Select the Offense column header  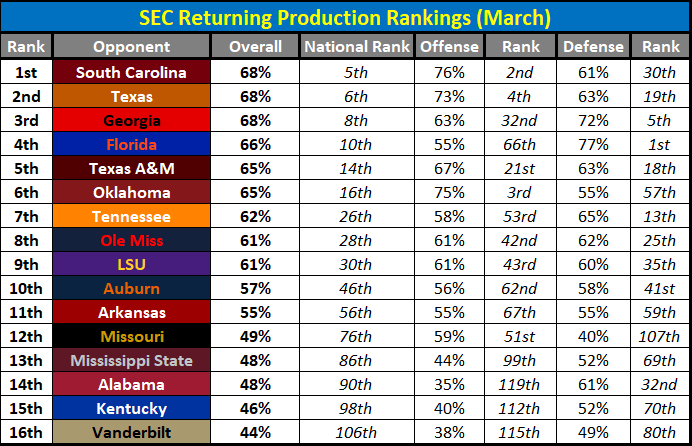pos(449,47)
